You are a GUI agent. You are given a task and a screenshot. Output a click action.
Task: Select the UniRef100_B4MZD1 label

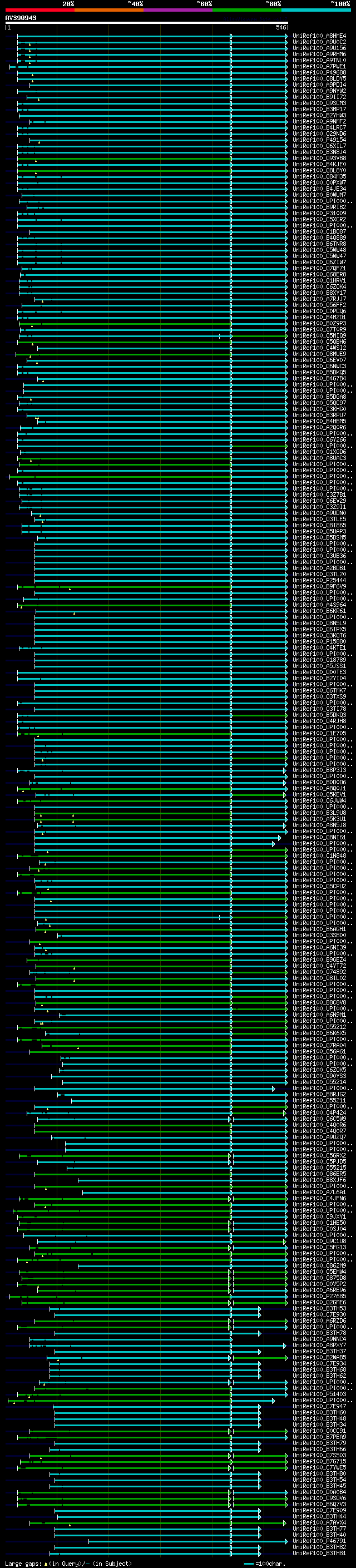[319, 317]
